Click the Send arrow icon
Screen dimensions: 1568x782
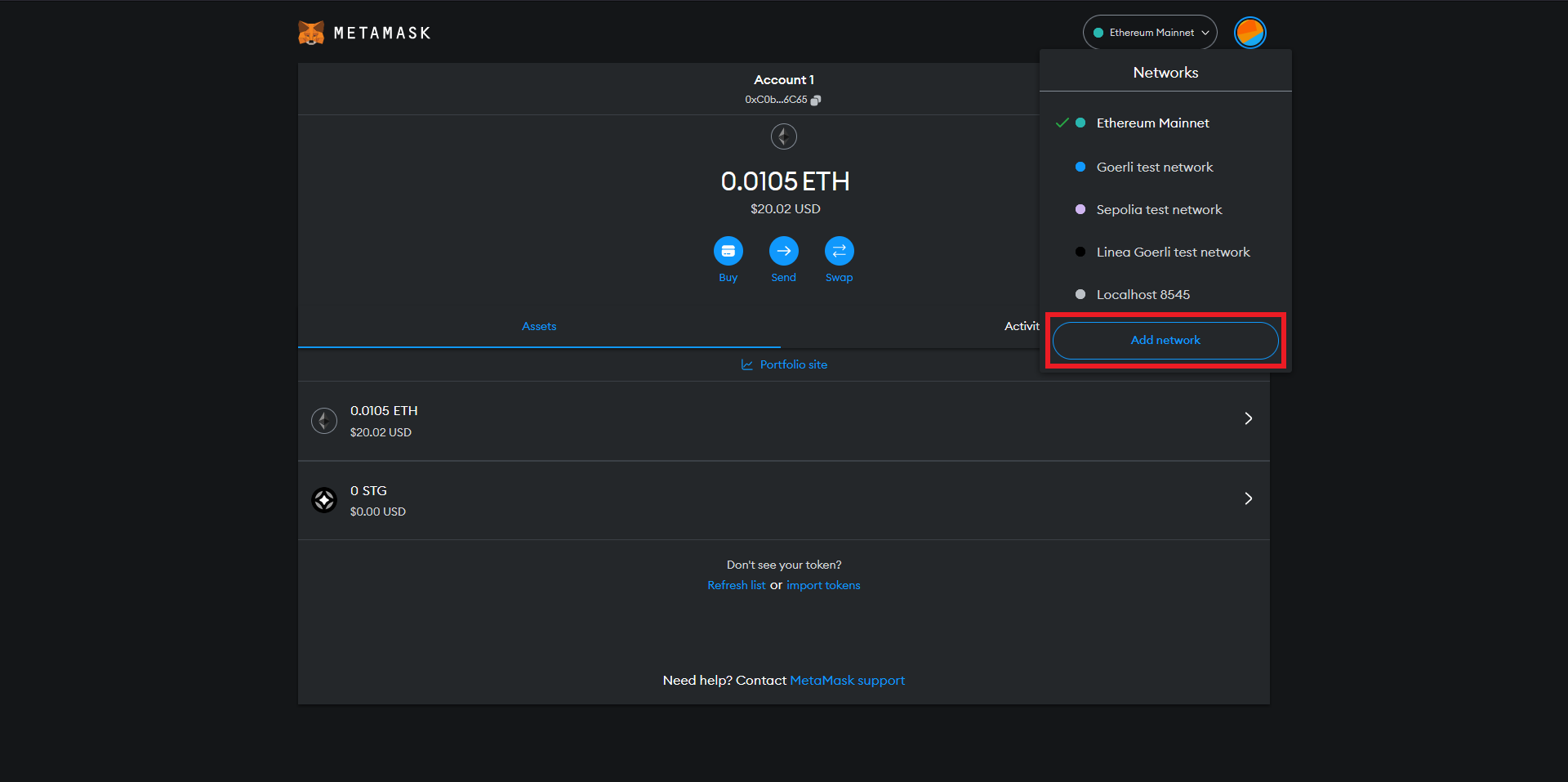tap(783, 251)
